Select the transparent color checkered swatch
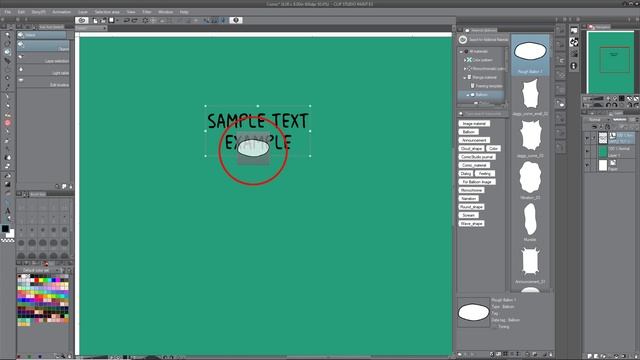 [x=8, y=241]
